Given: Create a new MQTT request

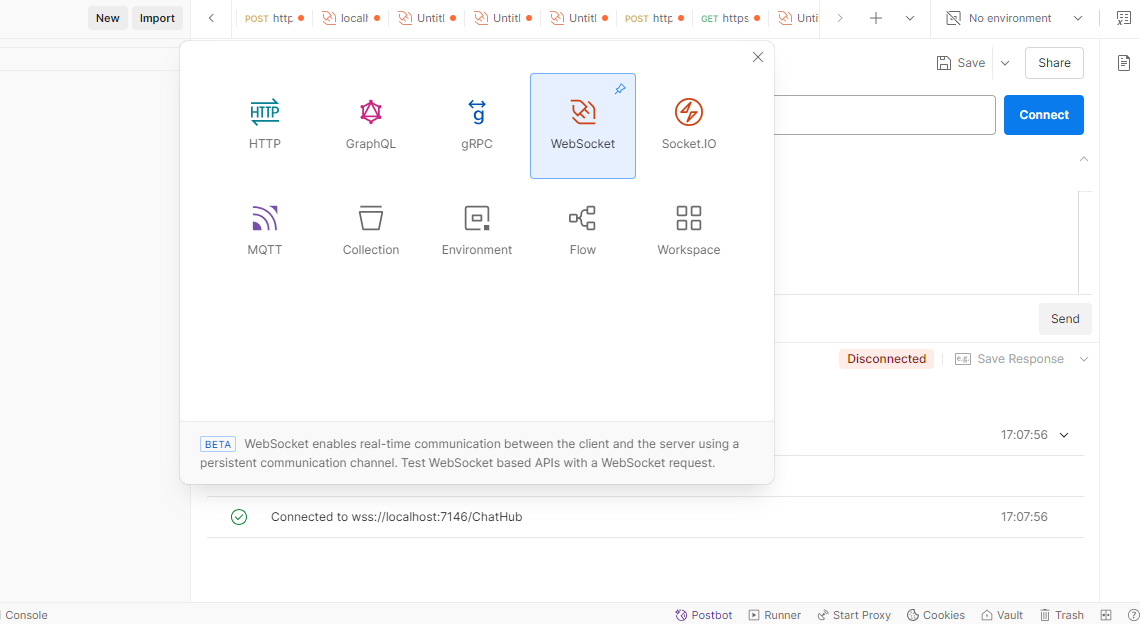Looking at the screenshot, I should tap(264, 229).
